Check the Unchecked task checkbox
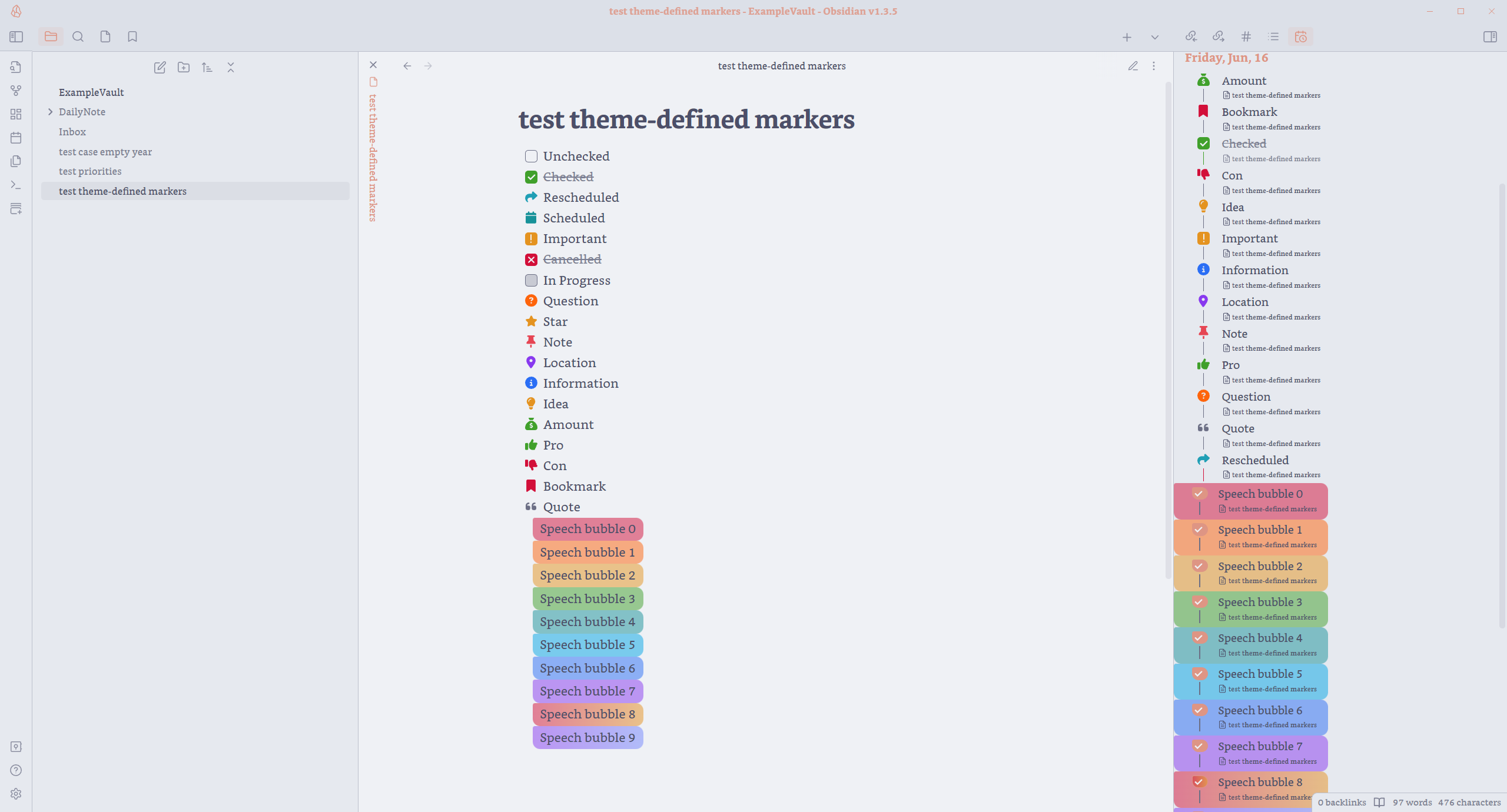The image size is (1507, 812). click(531, 156)
